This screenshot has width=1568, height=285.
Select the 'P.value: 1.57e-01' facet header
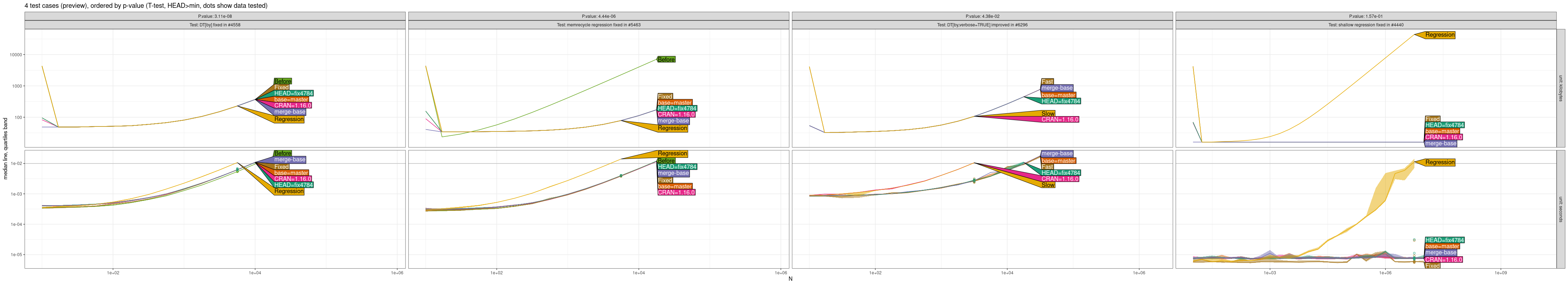(1366, 16)
